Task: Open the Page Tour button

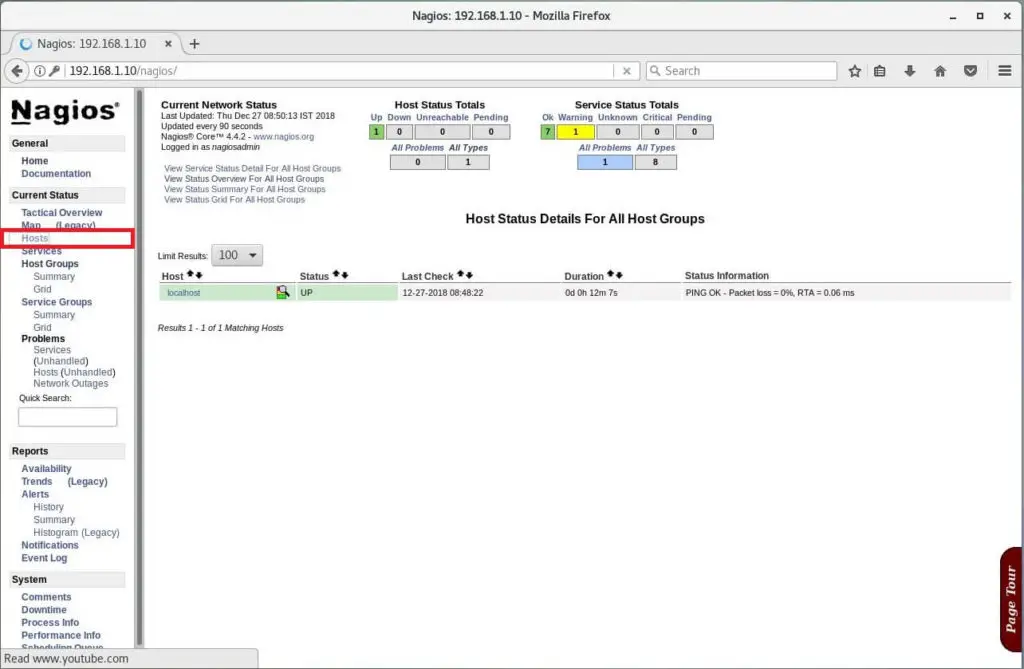Action: click(x=1011, y=599)
